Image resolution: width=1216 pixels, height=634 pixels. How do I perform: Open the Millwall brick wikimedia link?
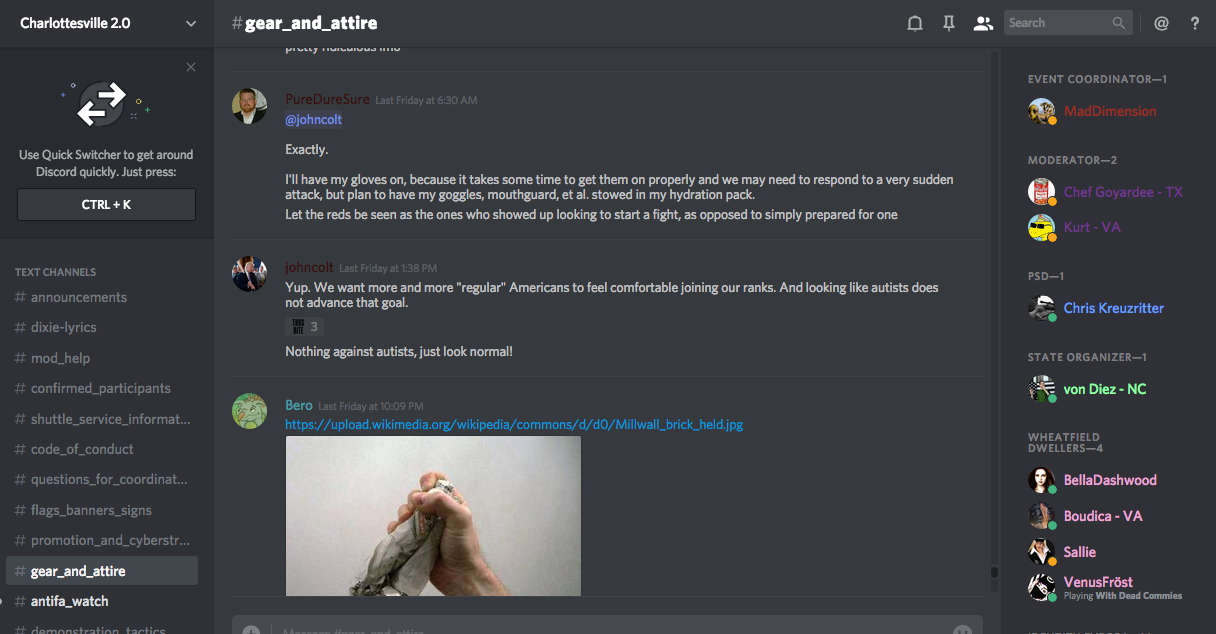click(514, 424)
